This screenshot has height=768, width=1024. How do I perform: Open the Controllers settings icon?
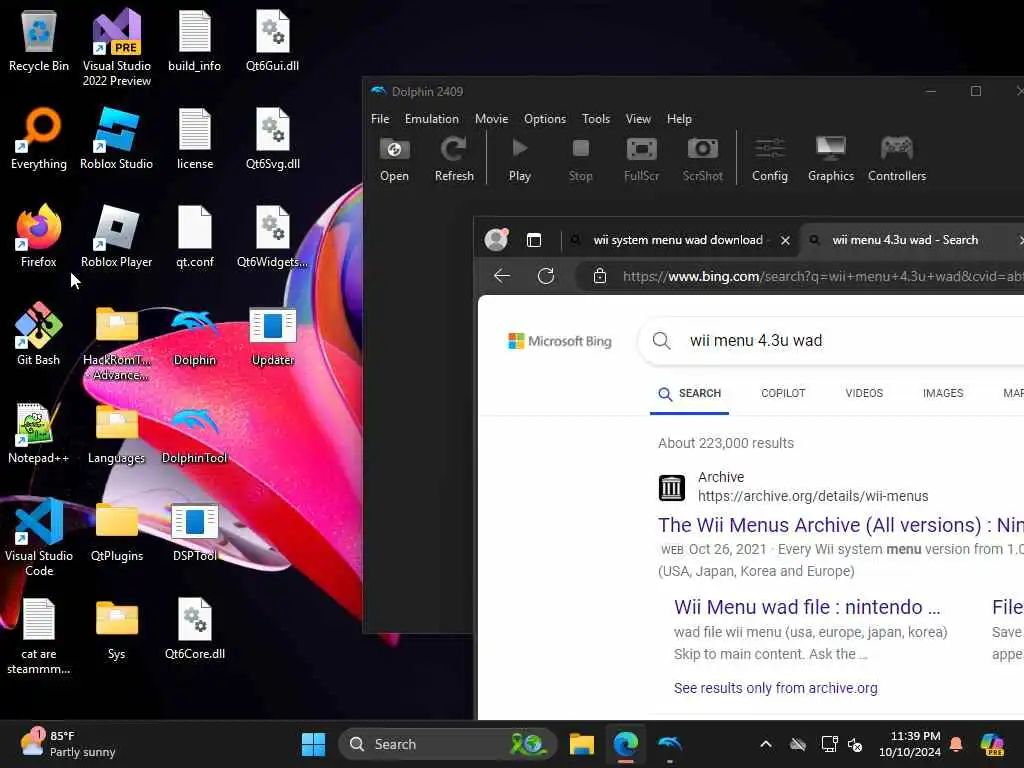coord(897,159)
